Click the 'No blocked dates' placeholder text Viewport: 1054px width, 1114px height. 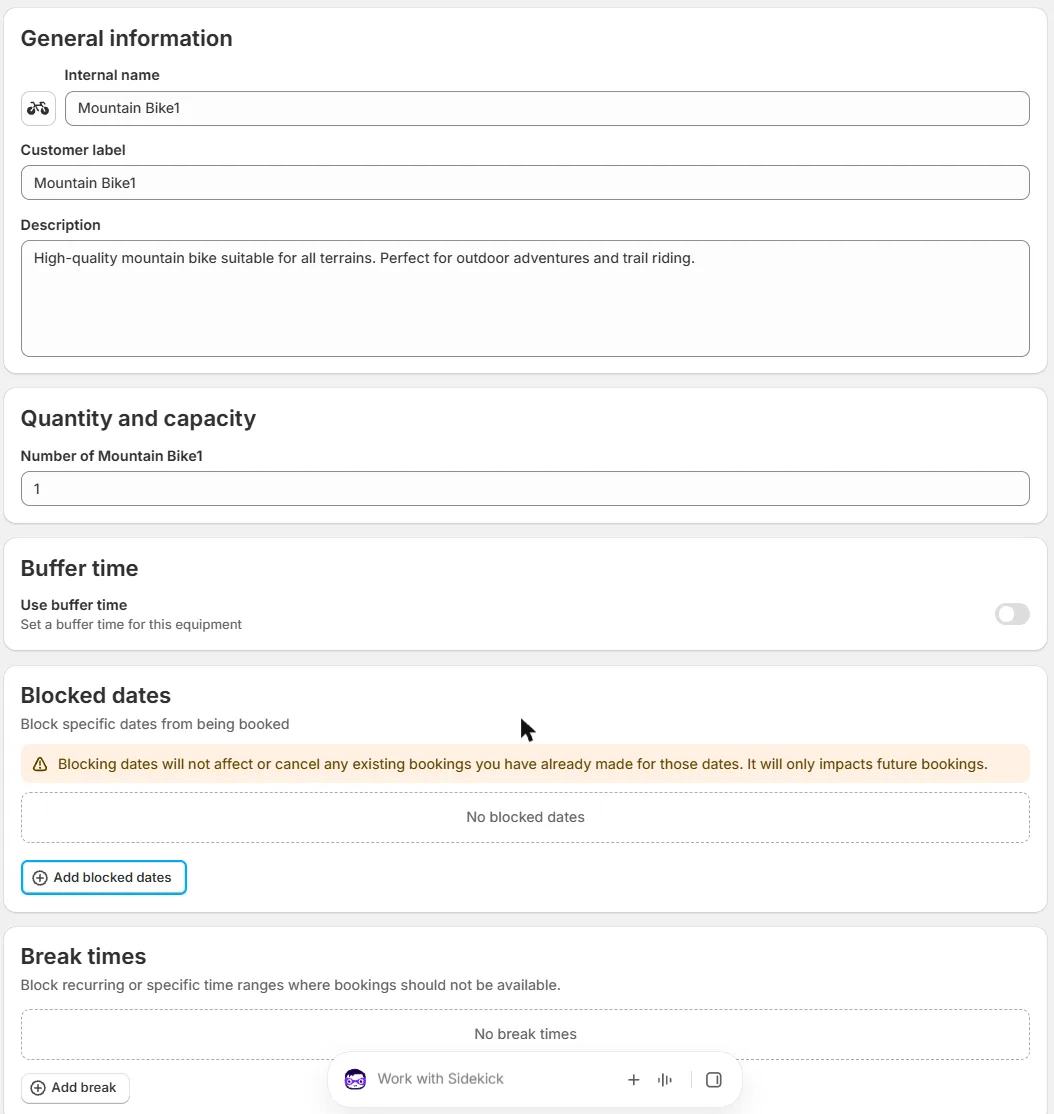525,817
